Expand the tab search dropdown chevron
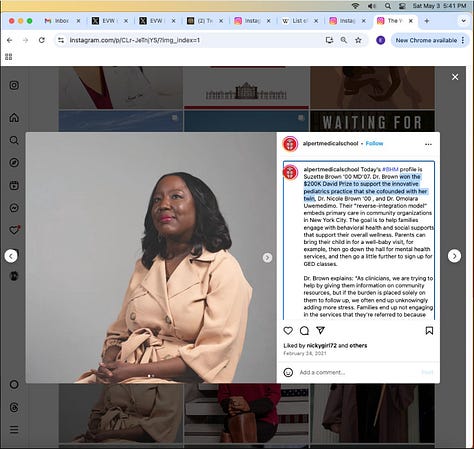474x449 pixels. click(463, 21)
